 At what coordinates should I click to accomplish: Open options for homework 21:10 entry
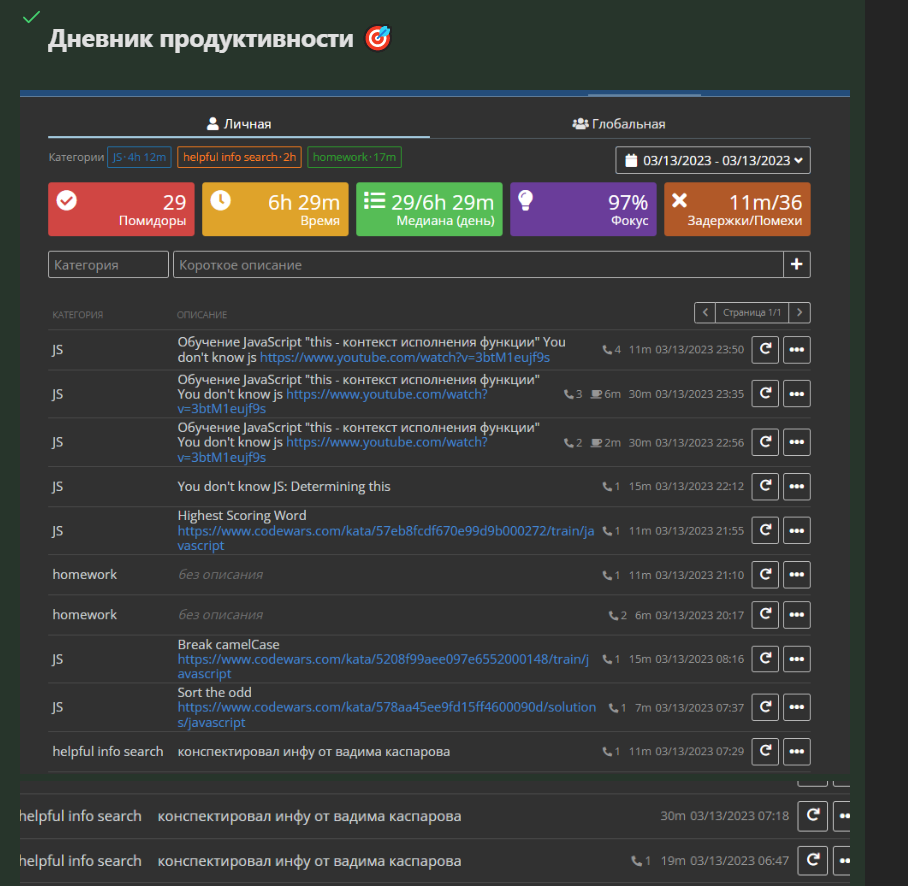[797, 575]
